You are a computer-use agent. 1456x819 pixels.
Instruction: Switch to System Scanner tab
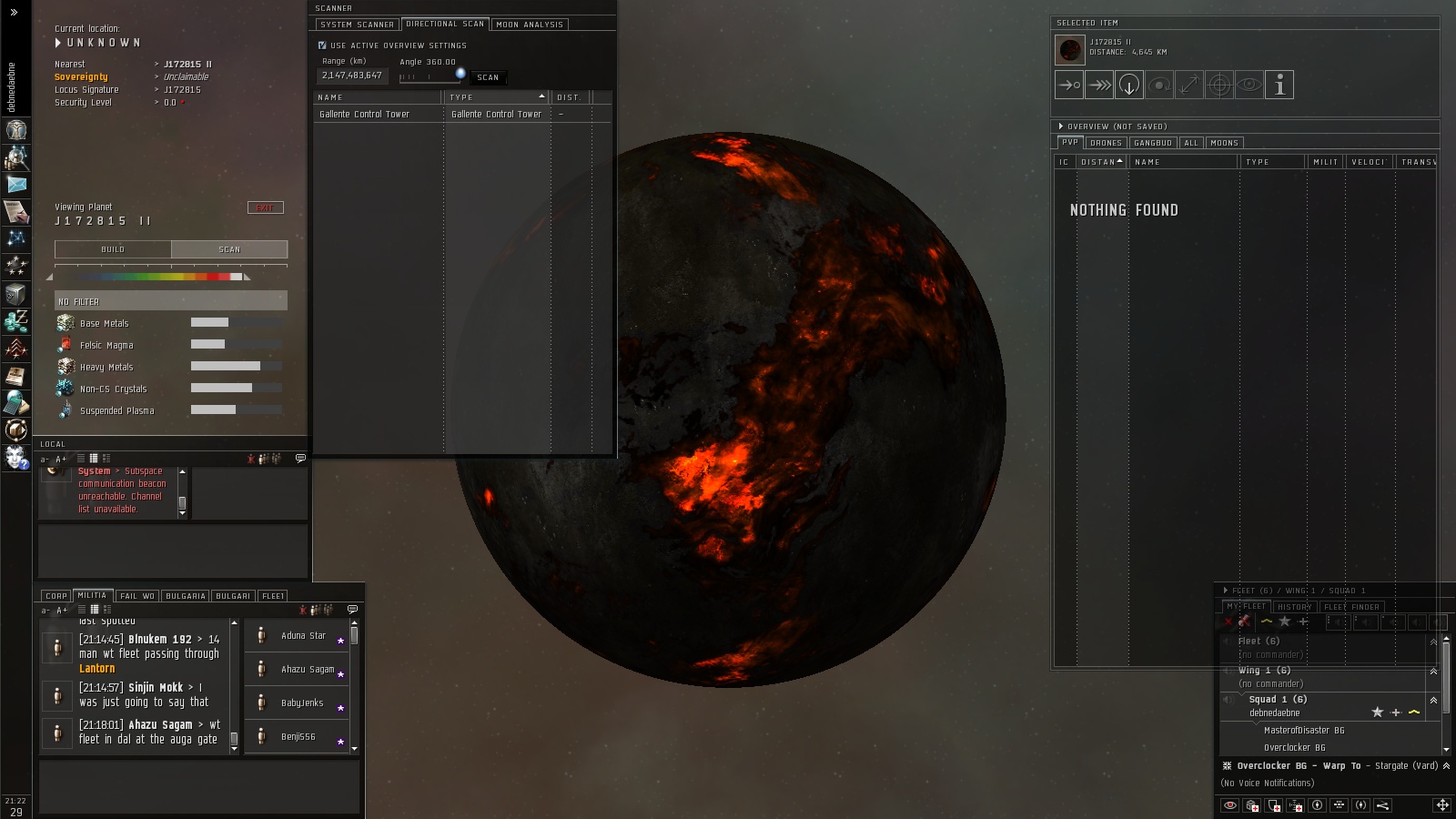[357, 25]
